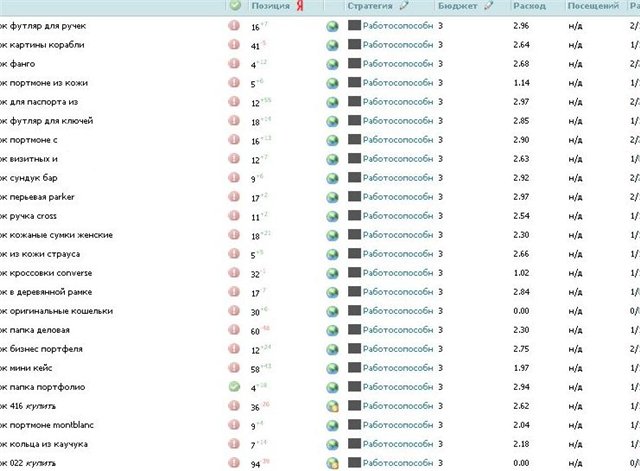Sort by Позиция column header
This screenshot has height=471, width=640.
pyautogui.click(x=271, y=6)
